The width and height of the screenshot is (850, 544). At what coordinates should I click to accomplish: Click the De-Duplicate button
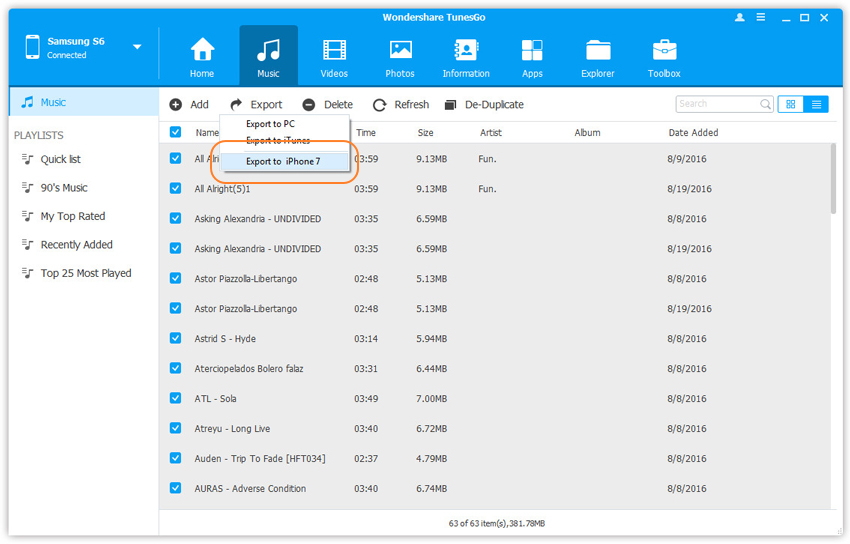(x=484, y=104)
